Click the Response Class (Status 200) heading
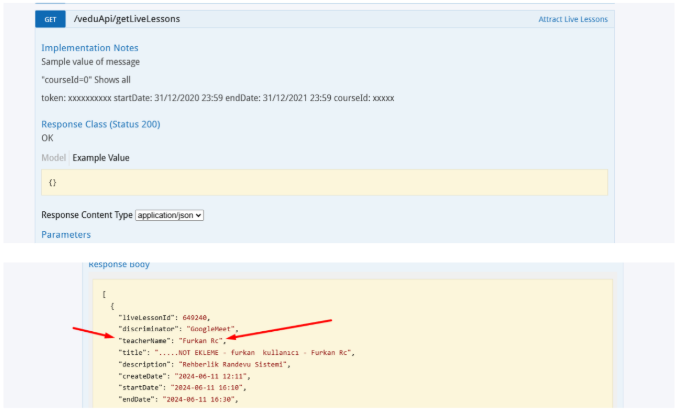 (100, 124)
